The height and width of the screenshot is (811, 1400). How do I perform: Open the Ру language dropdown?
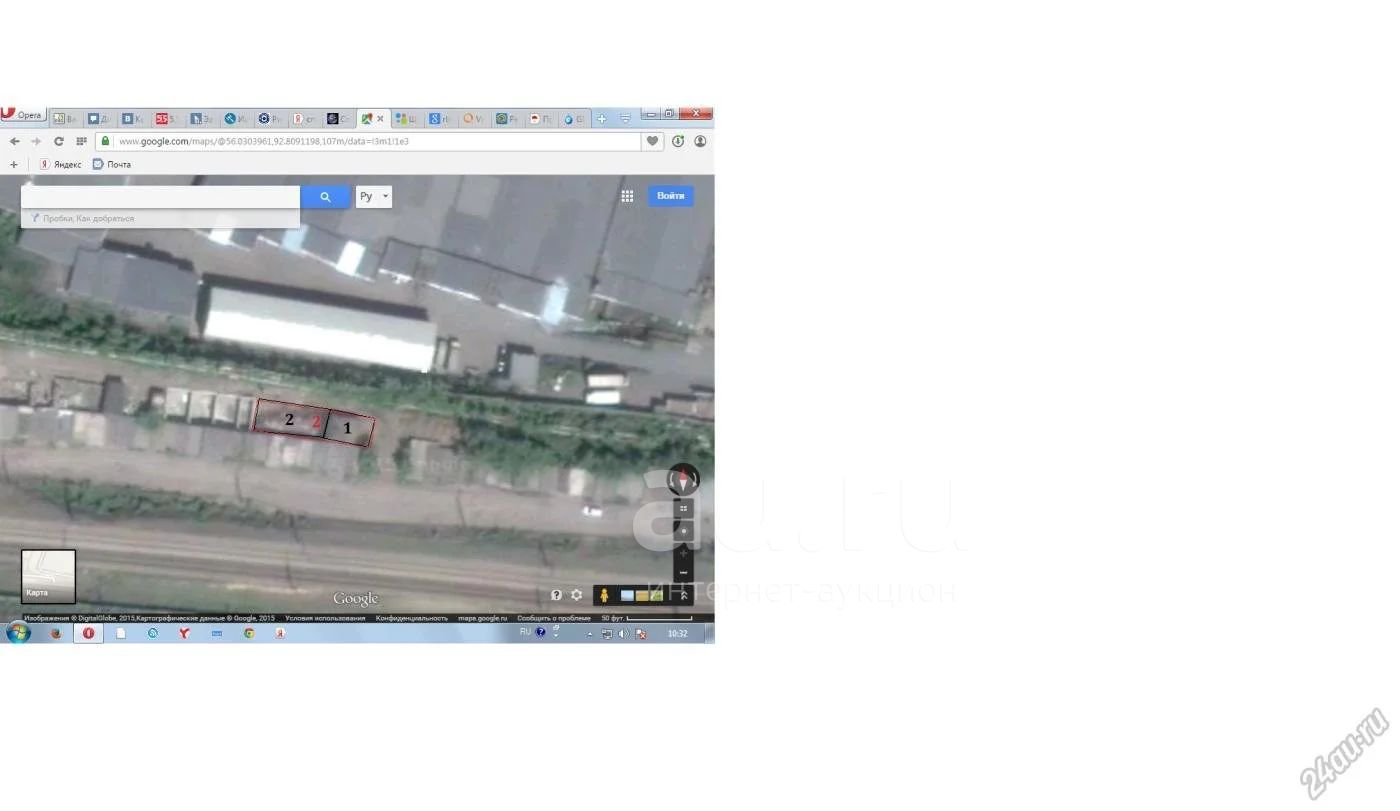click(x=373, y=197)
